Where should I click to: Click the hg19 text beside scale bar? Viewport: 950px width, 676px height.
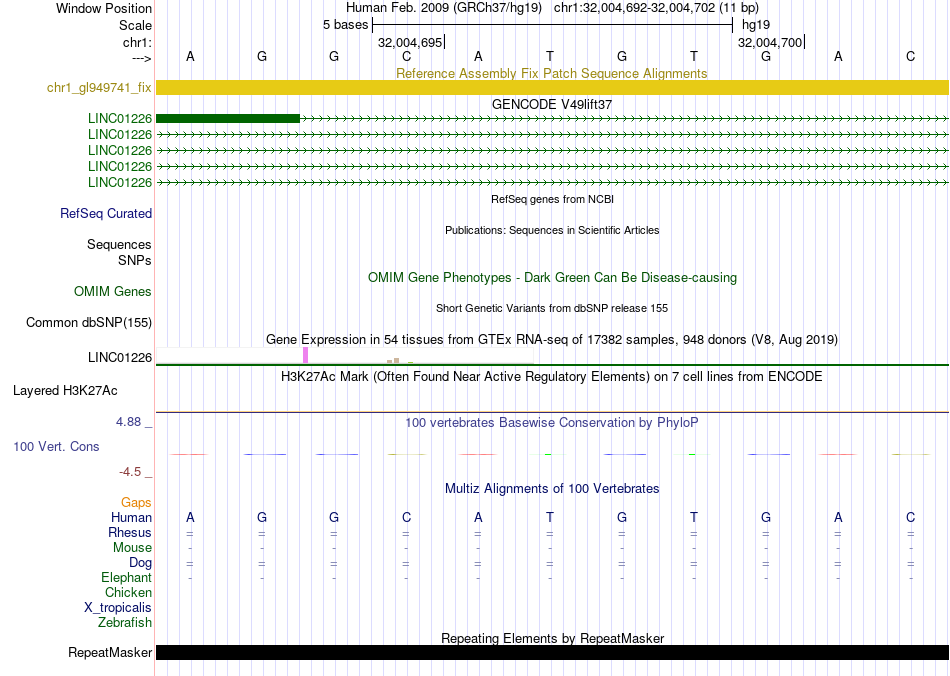point(756,25)
